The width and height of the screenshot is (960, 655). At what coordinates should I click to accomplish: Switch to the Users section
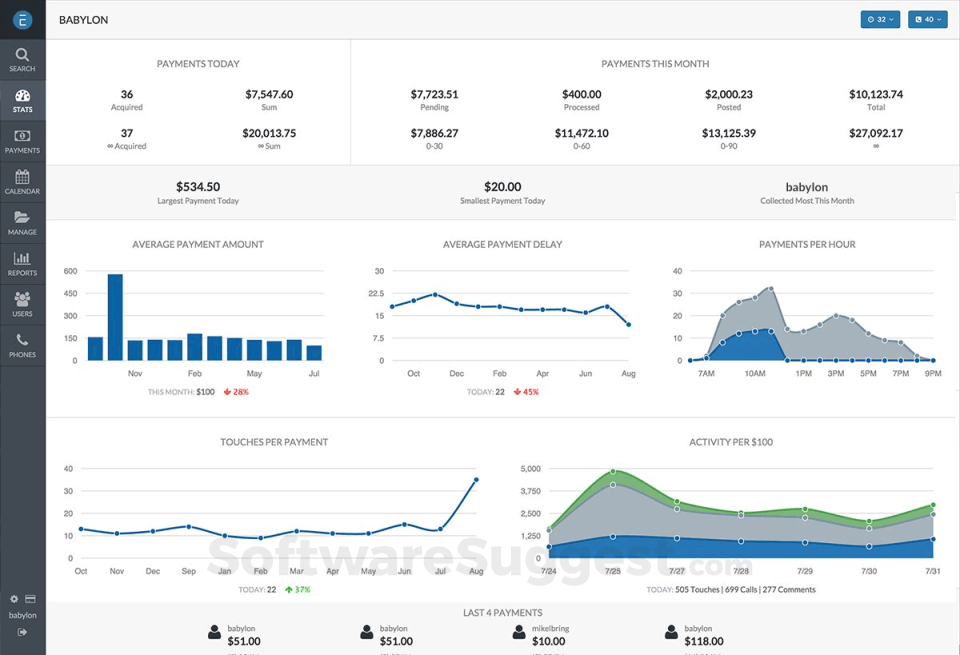point(22,305)
